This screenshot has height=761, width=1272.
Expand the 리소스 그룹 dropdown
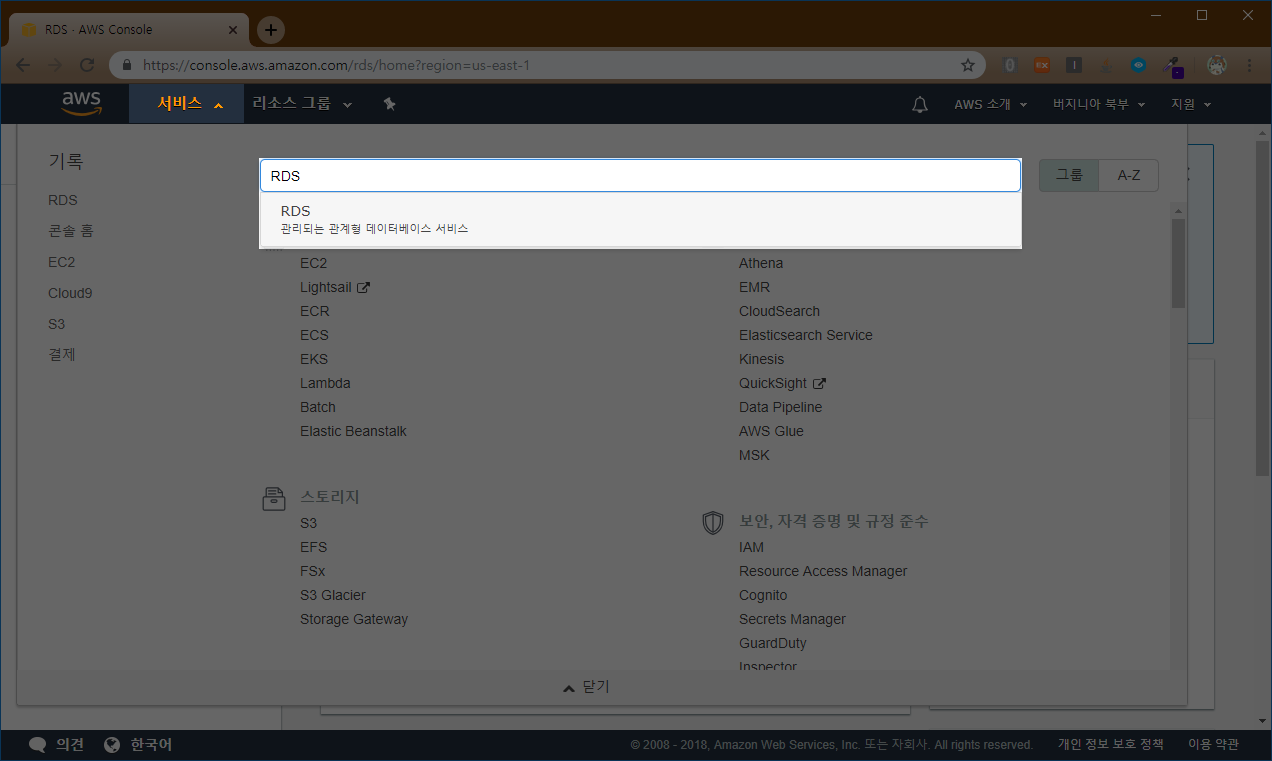click(x=302, y=104)
